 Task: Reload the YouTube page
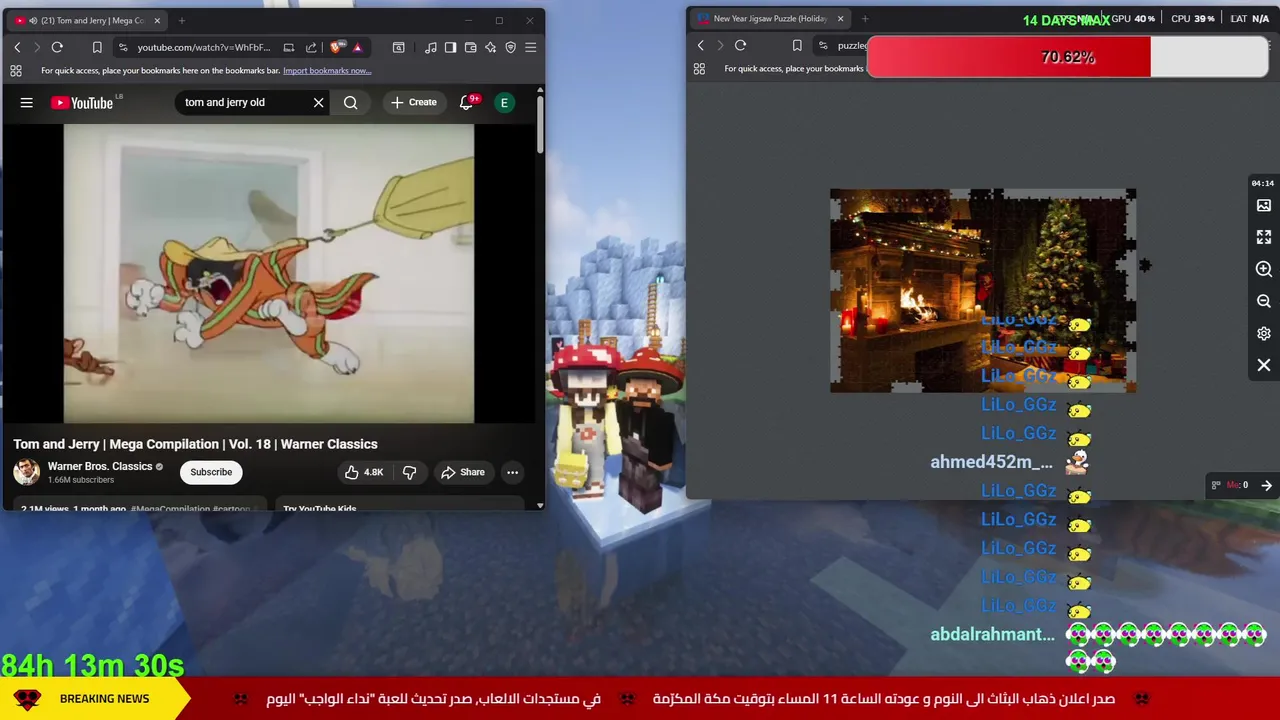tap(57, 47)
